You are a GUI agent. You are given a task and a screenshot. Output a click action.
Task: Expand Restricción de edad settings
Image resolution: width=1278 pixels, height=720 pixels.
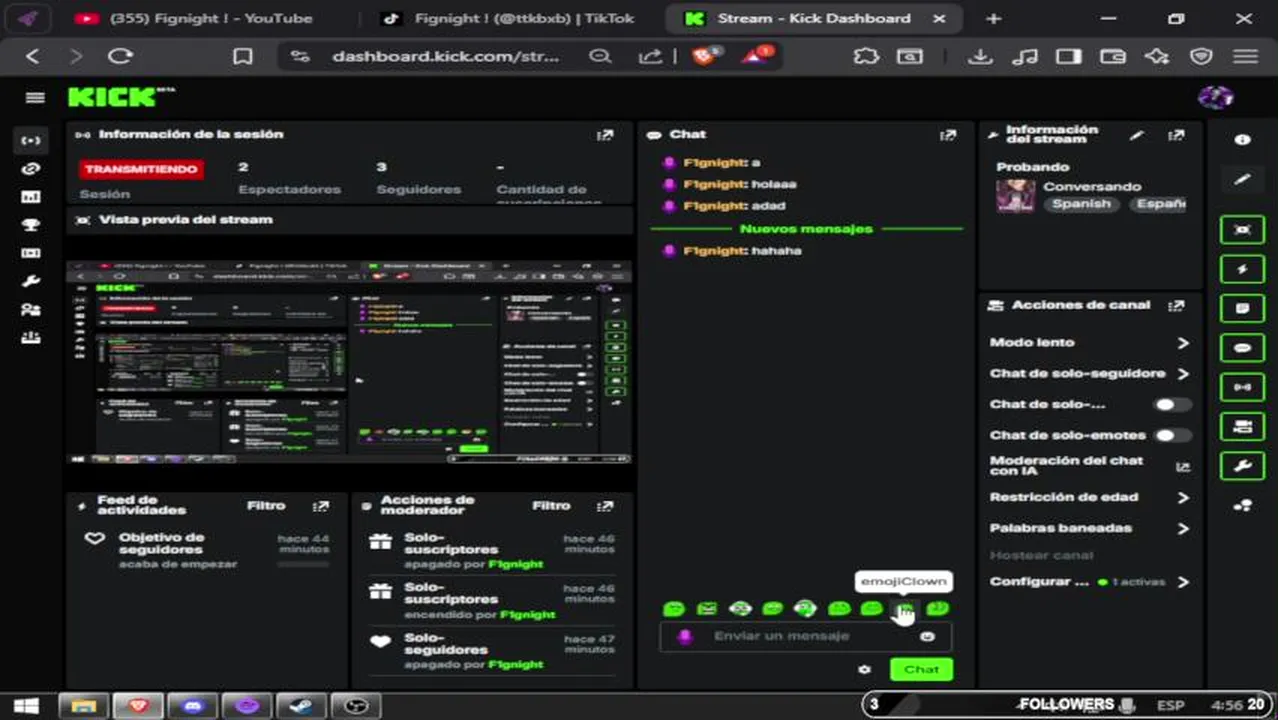coord(1183,498)
